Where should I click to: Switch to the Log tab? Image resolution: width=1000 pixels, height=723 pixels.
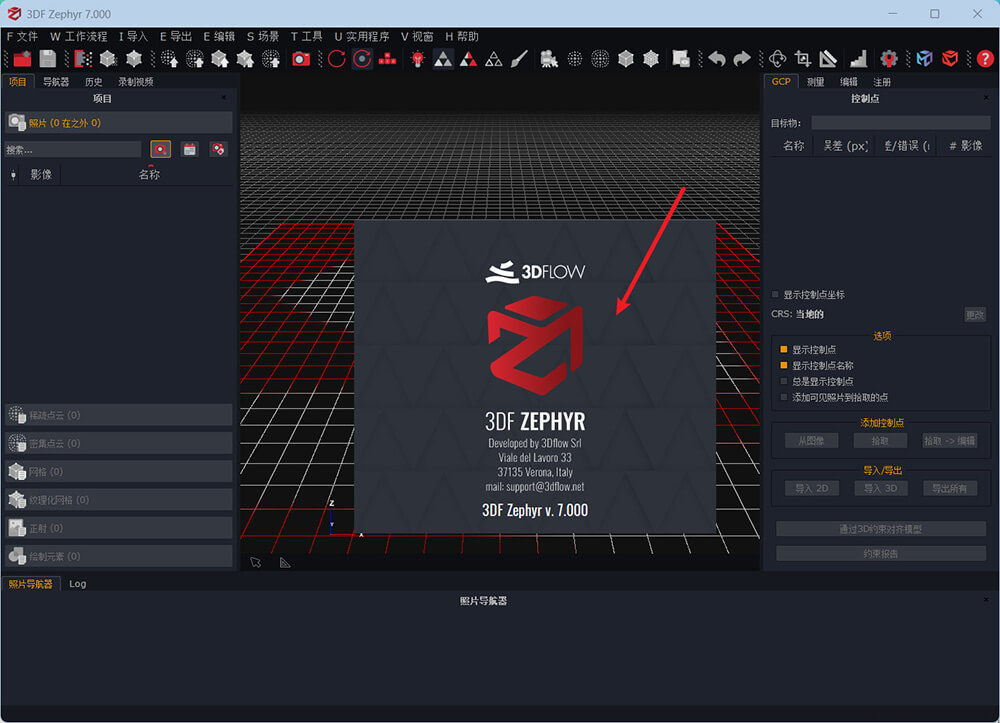point(77,583)
